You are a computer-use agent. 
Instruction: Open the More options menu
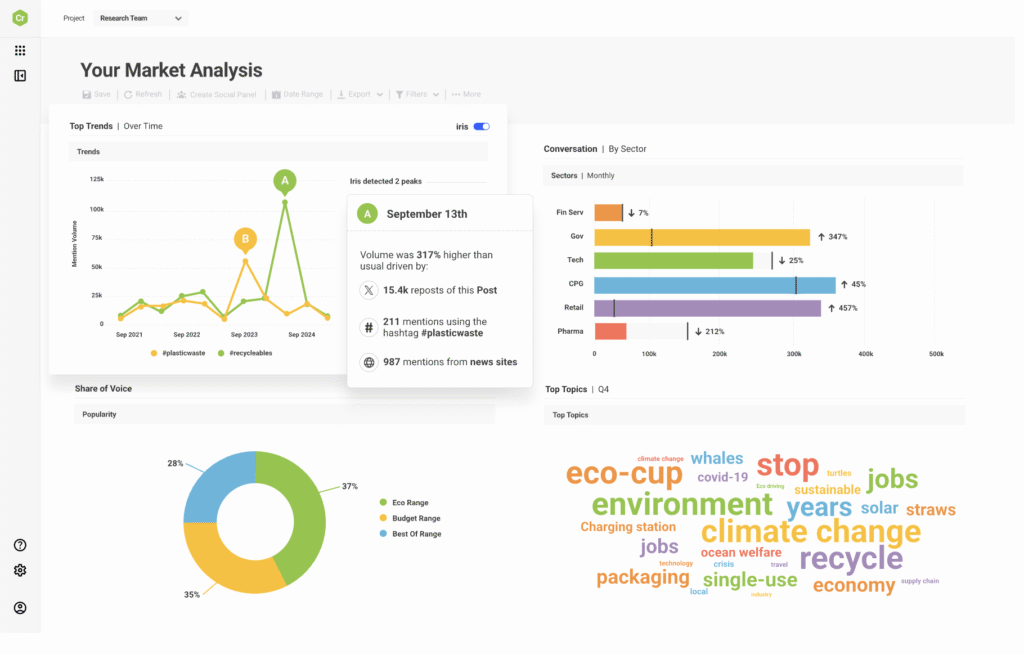[466, 95]
